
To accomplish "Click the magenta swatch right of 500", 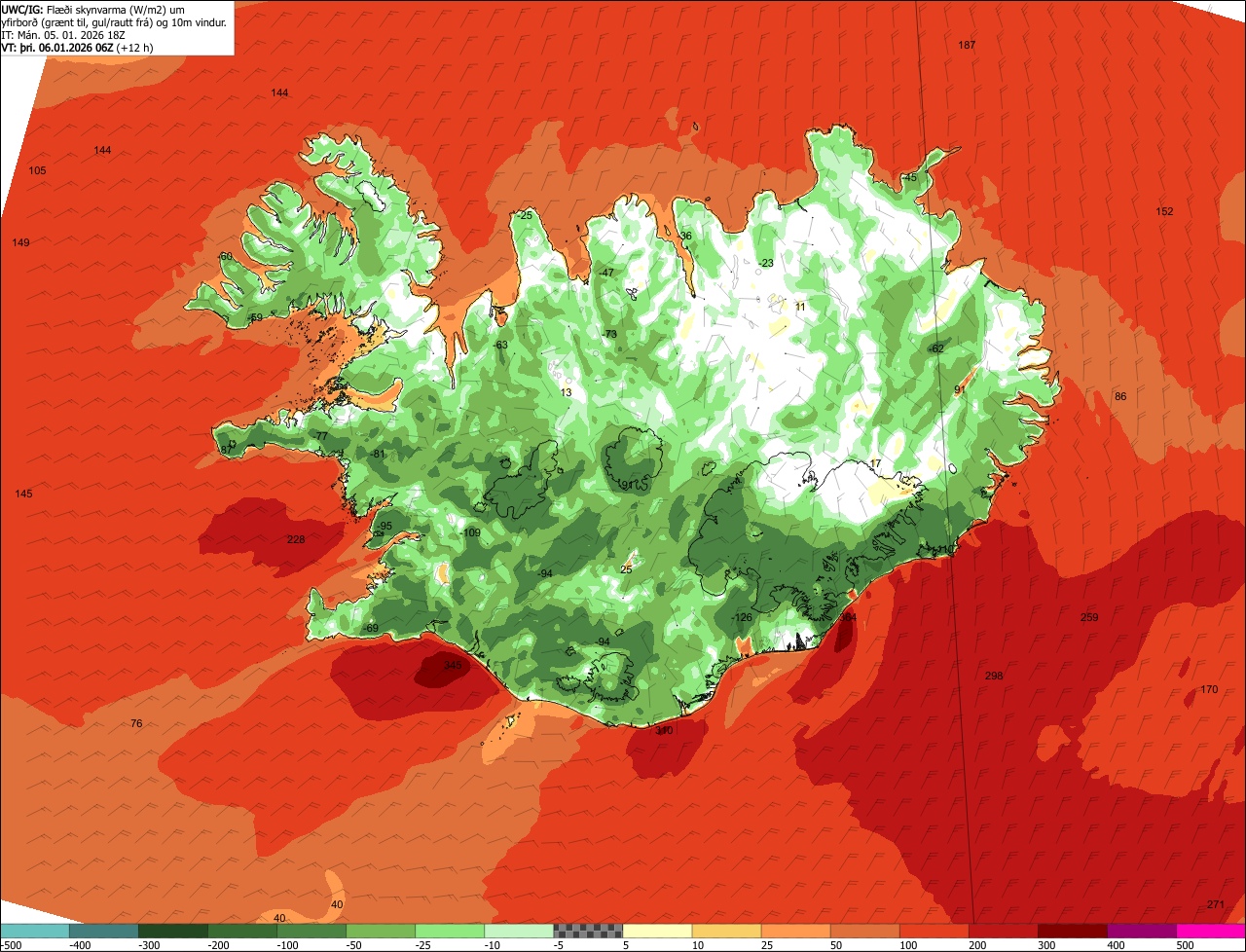I will pos(1211,931).
